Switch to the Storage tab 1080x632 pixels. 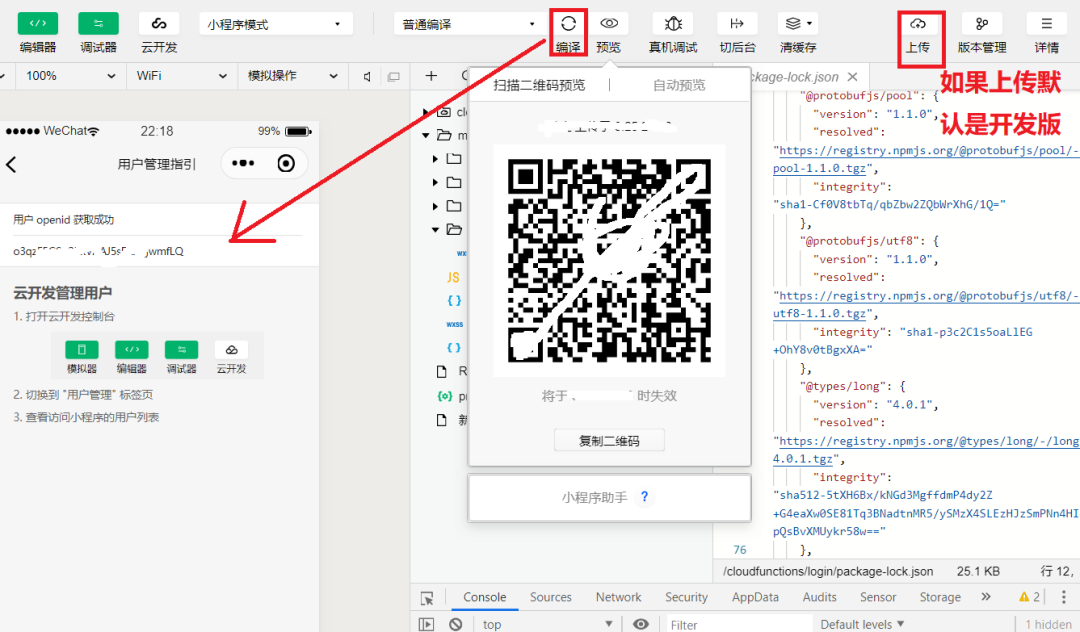pos(940,598)
